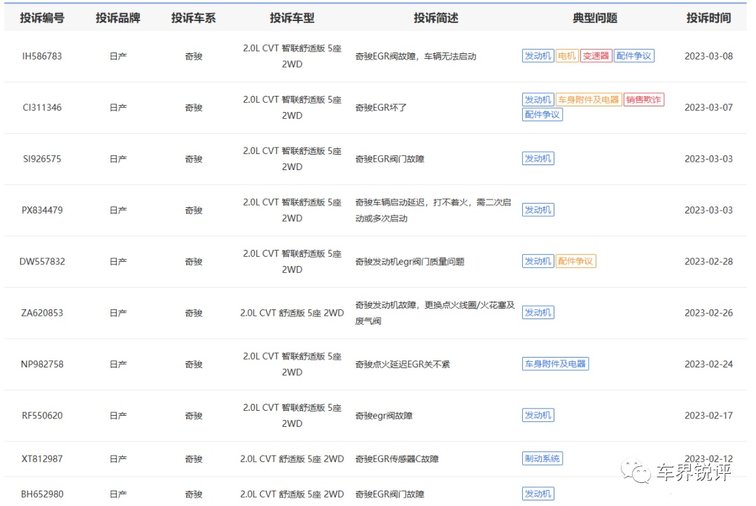
Task: Select the 发动机 tag in row RF550620
Action: click(x=538, y=416)
